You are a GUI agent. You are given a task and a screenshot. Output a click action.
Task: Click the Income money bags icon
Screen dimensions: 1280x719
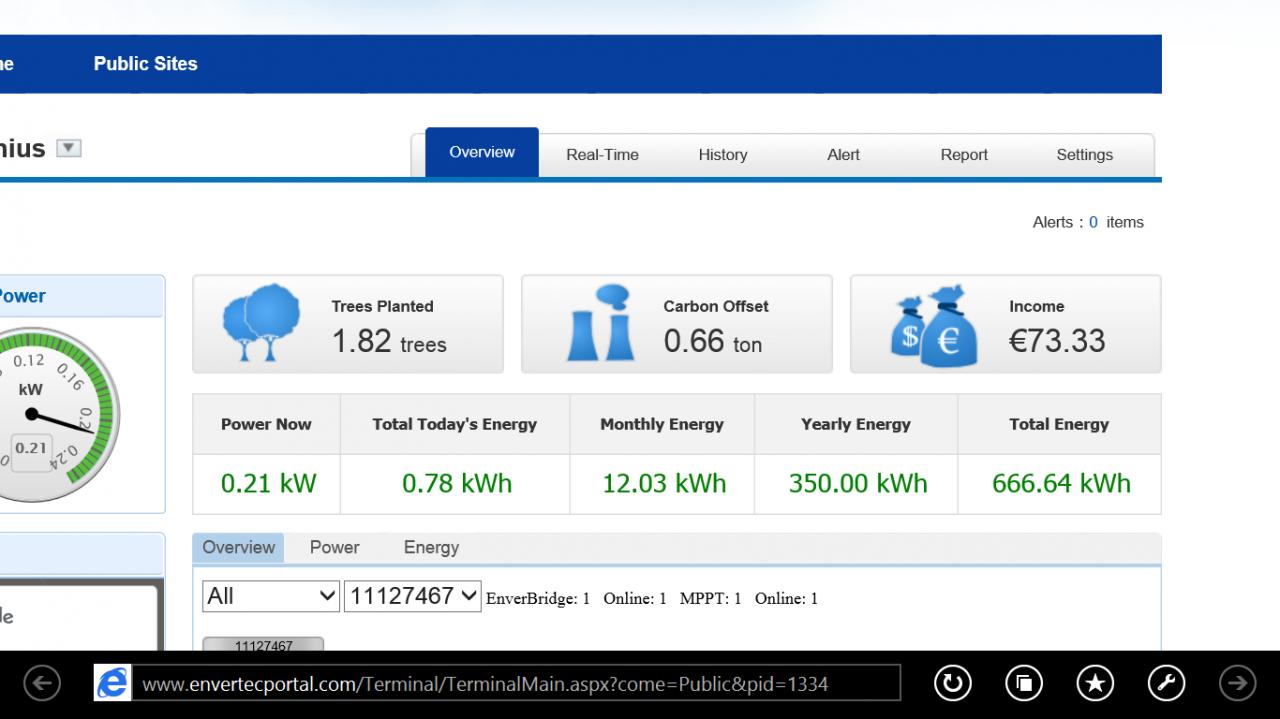934,325
